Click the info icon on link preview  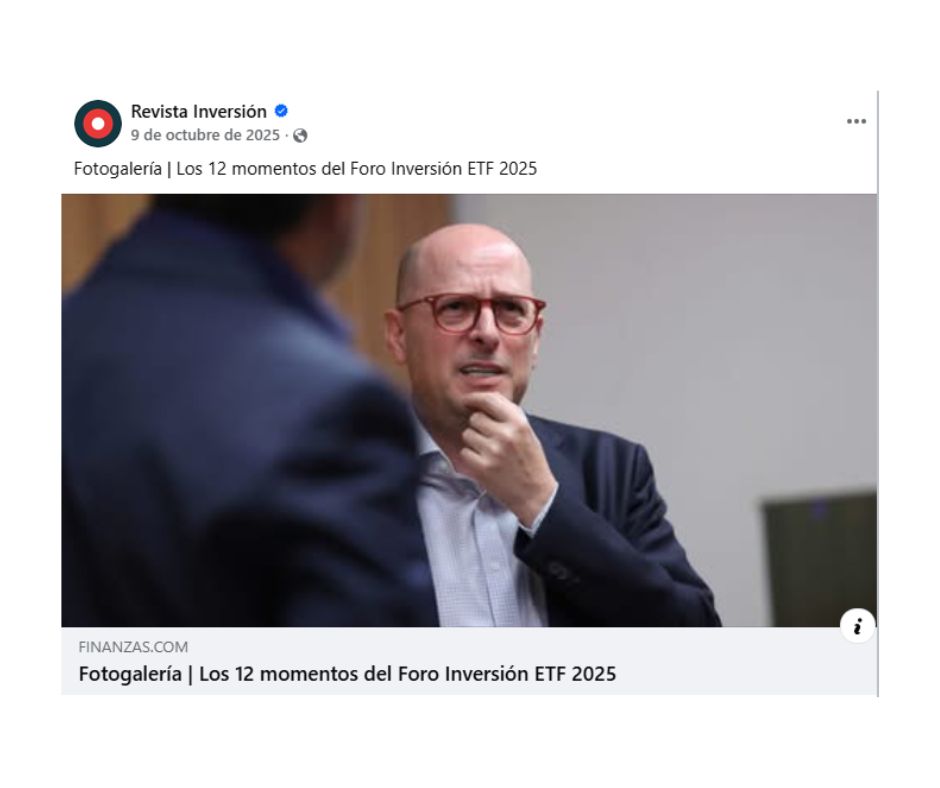[857, 626]
